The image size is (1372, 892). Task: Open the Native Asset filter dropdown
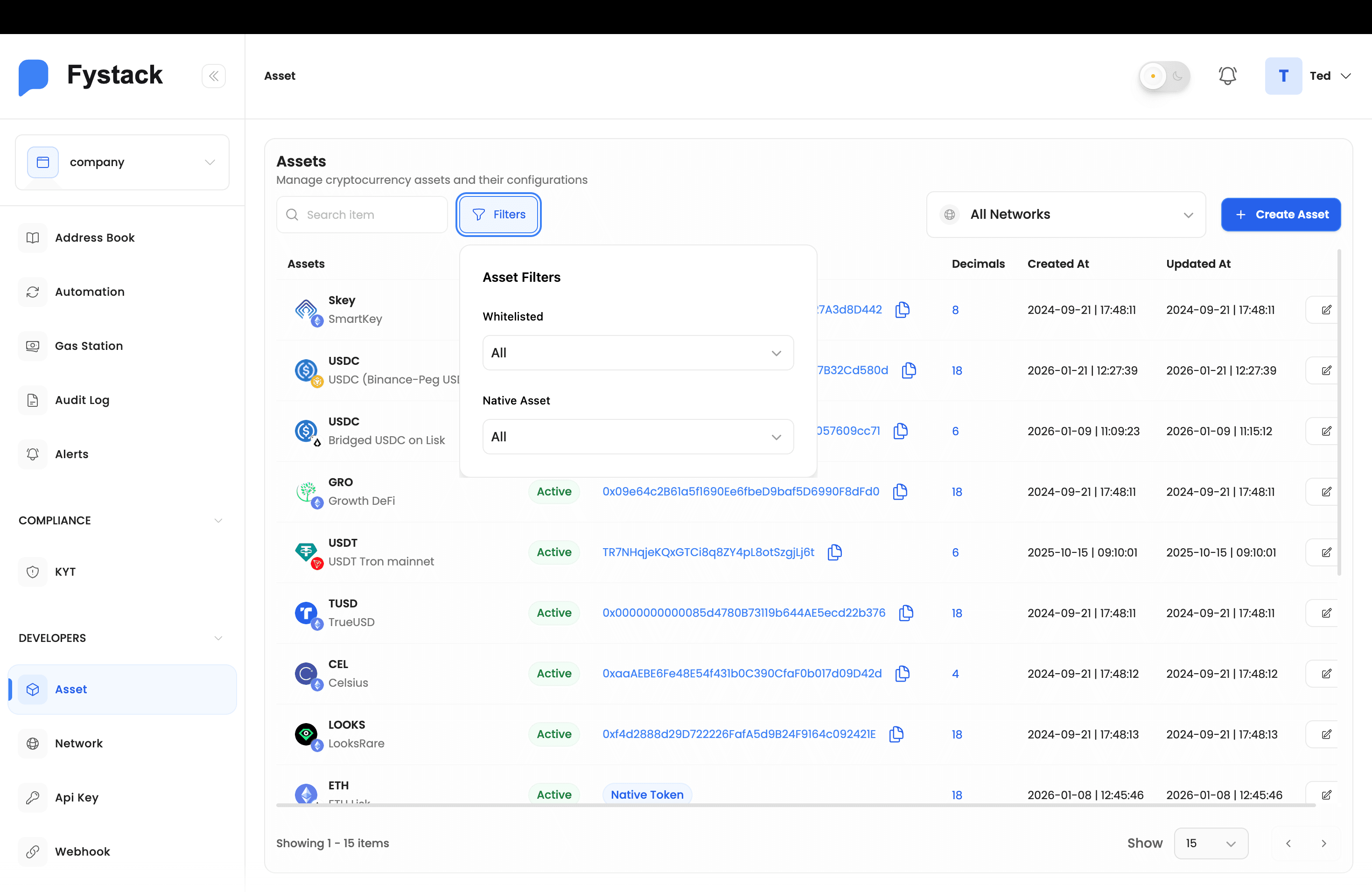pyautogui.click(x=638, y=437)
